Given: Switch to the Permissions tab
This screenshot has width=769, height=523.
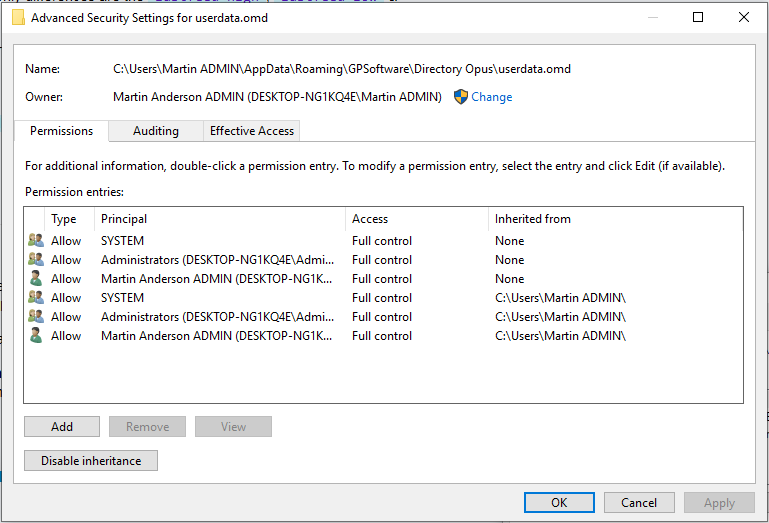Looking at the screenshot, I should (61, 131).
